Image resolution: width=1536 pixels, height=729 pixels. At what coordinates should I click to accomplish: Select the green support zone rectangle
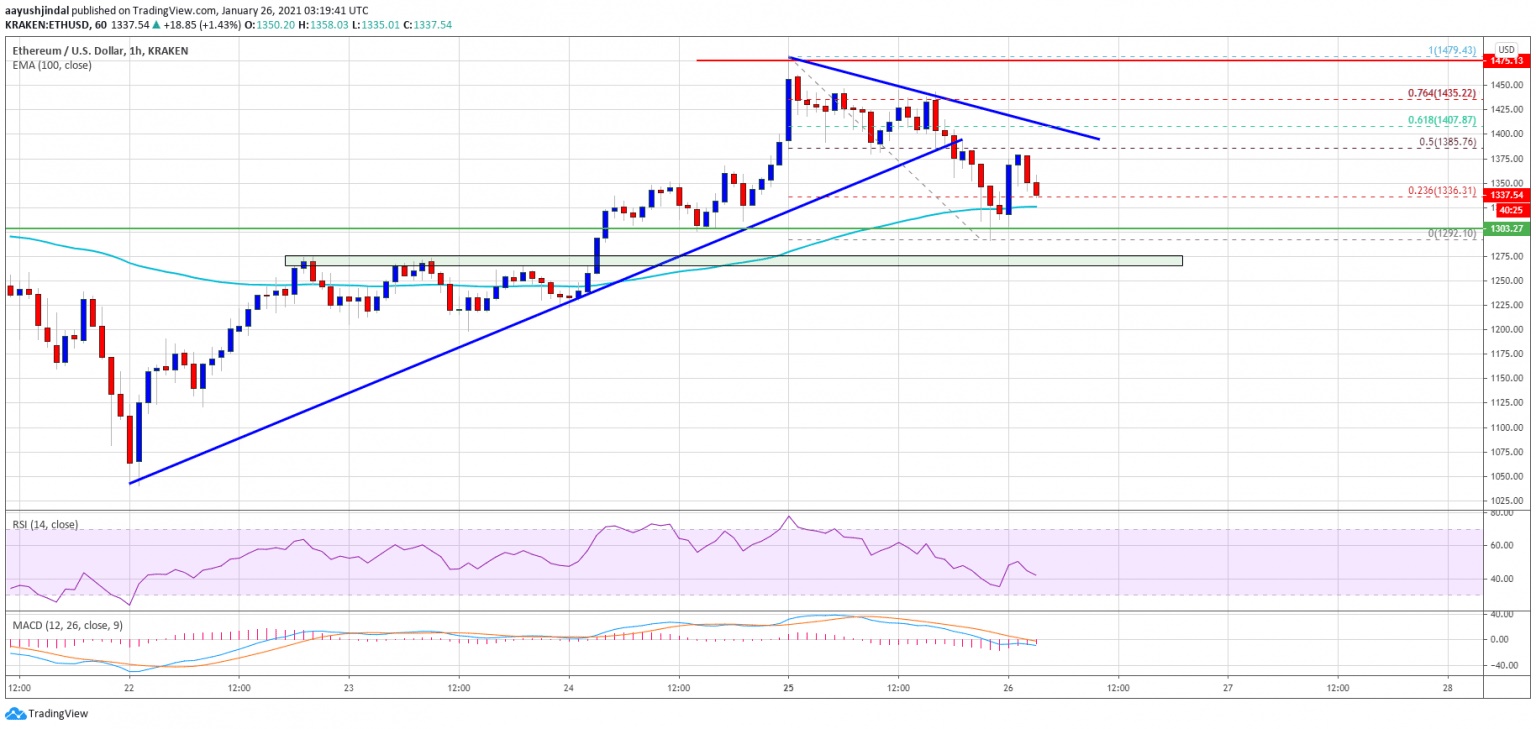click(733, 261)
